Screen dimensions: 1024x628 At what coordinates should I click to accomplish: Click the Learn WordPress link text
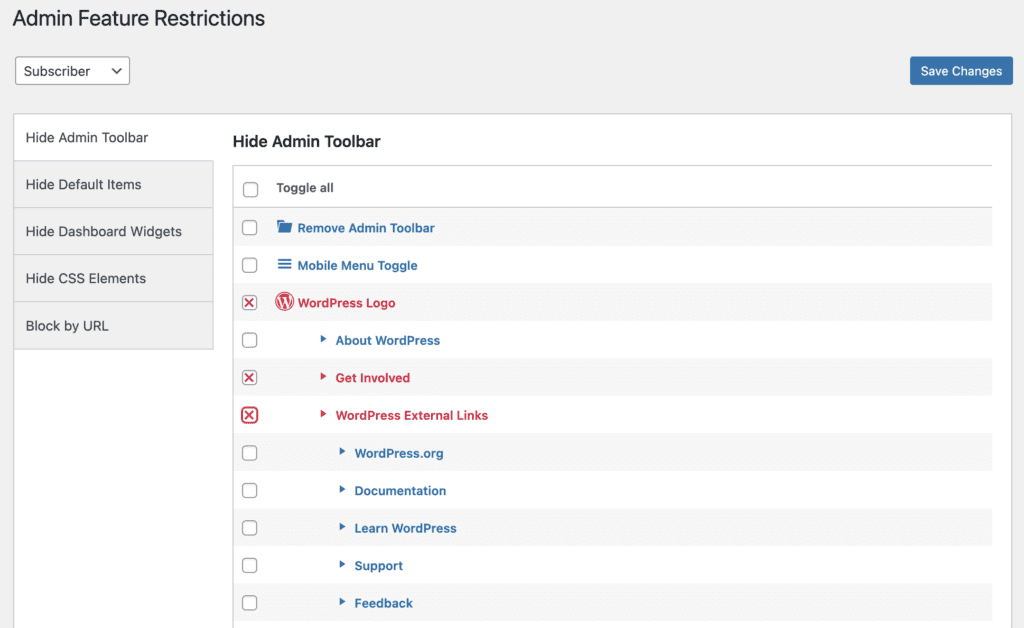[405, 528]
